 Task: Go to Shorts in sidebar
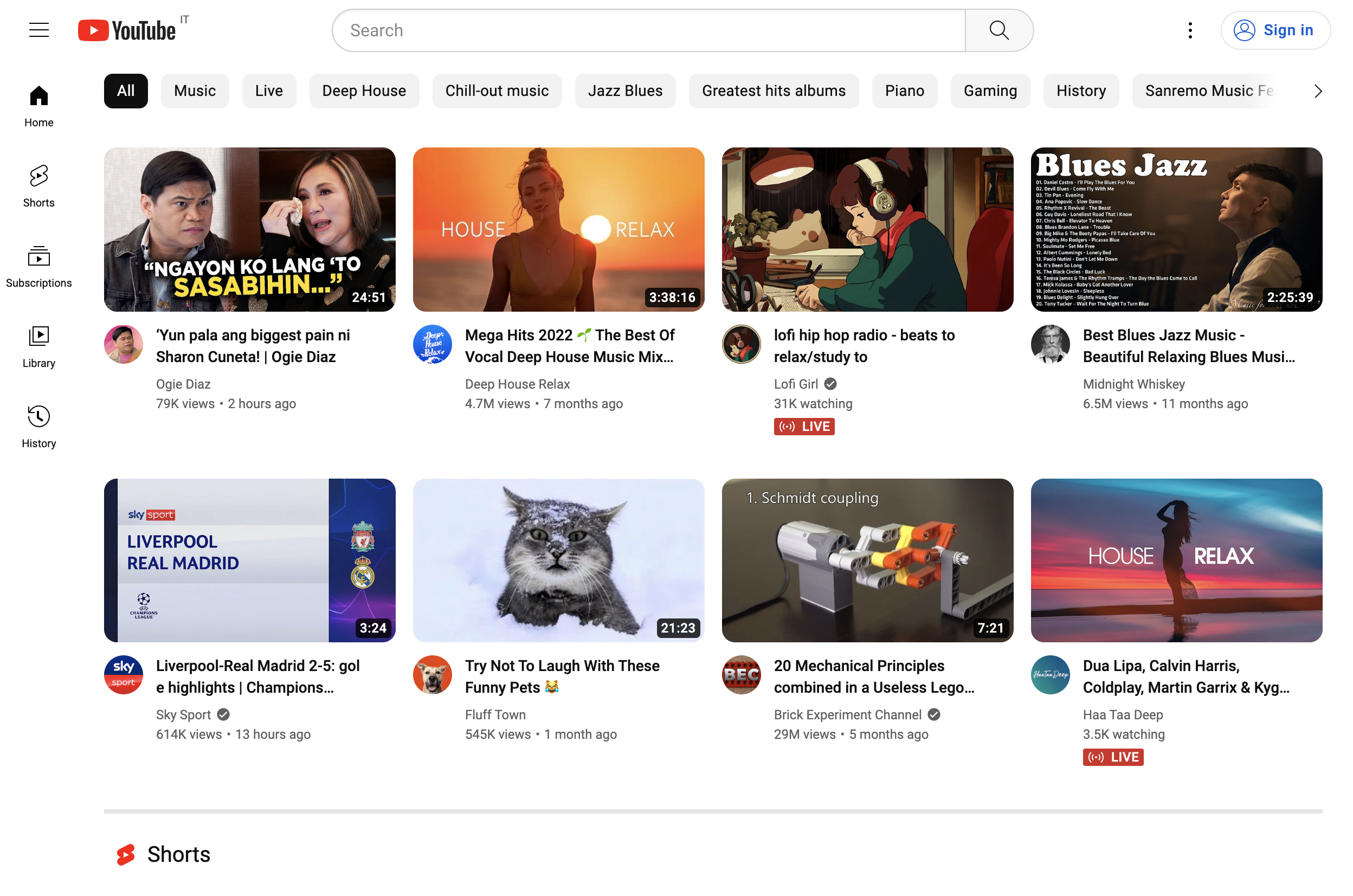point(39,186)
